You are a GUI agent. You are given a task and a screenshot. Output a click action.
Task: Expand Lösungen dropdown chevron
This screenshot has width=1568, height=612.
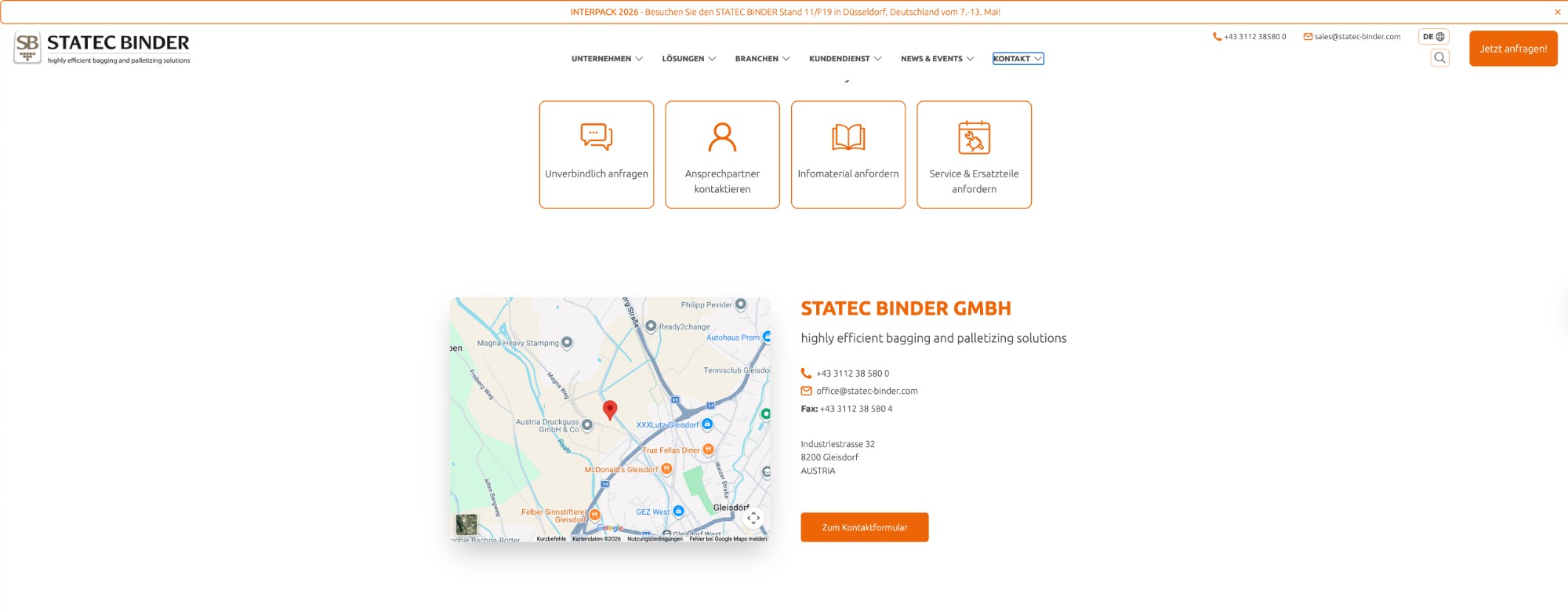[x=712, y=59]
